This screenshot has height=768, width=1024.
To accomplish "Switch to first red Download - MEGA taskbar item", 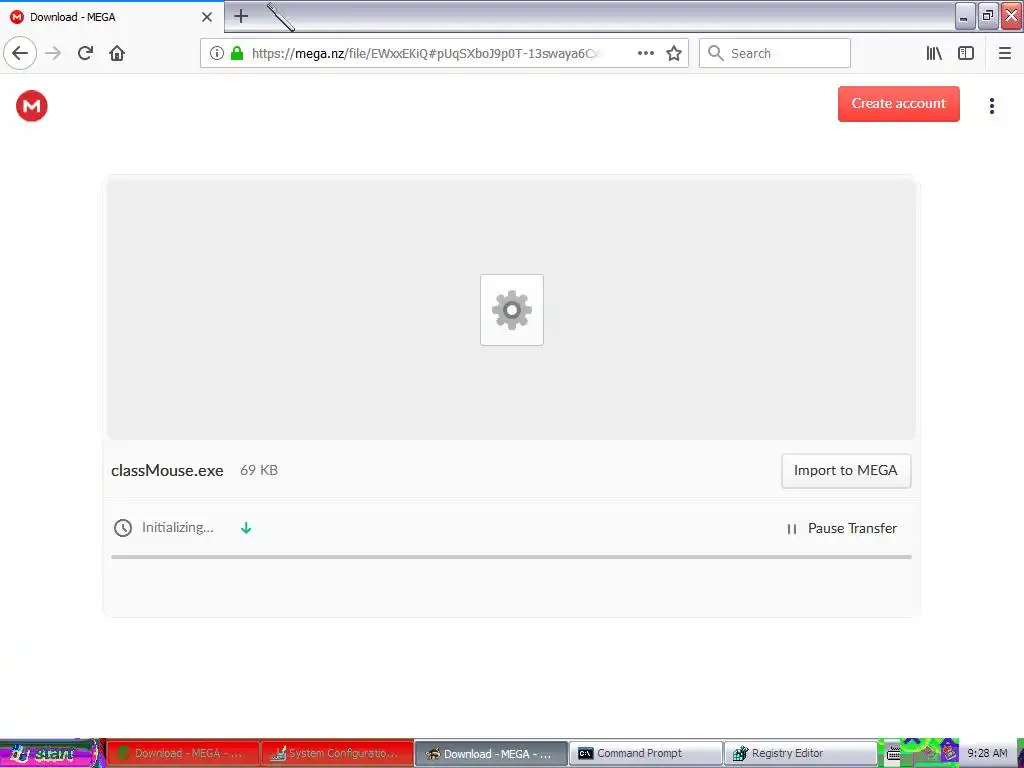I will (x=184, y=754).
